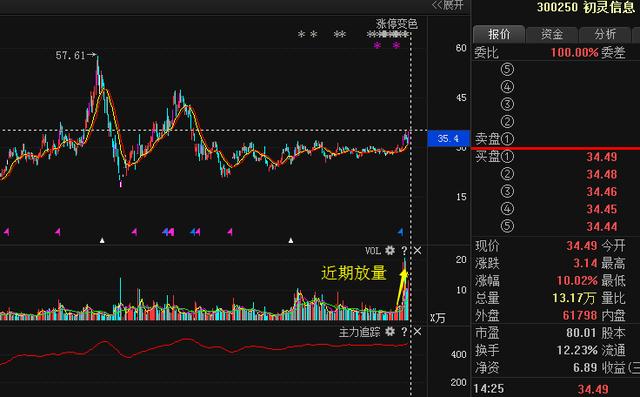Image resolution: width=640 pixels, height=397 pixels.
Task: Close the VOL indicator panel
Action: [417, 251]
